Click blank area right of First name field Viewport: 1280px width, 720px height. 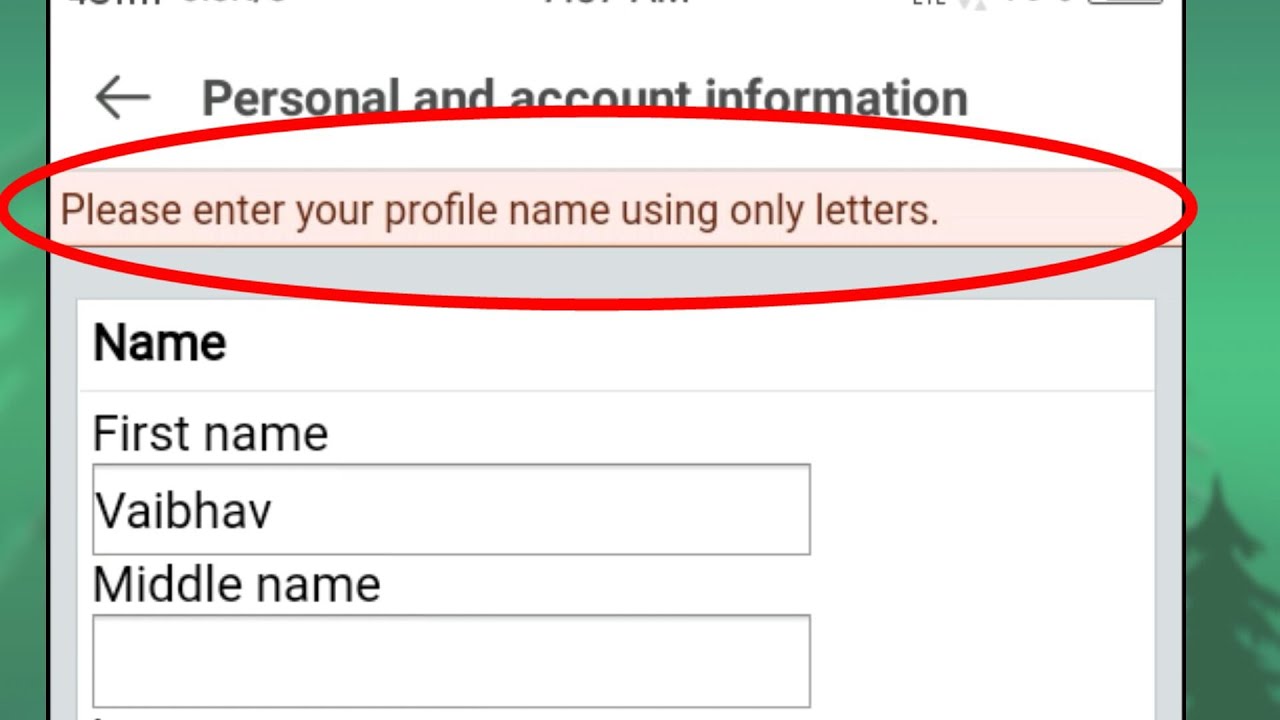coord(980,509)
